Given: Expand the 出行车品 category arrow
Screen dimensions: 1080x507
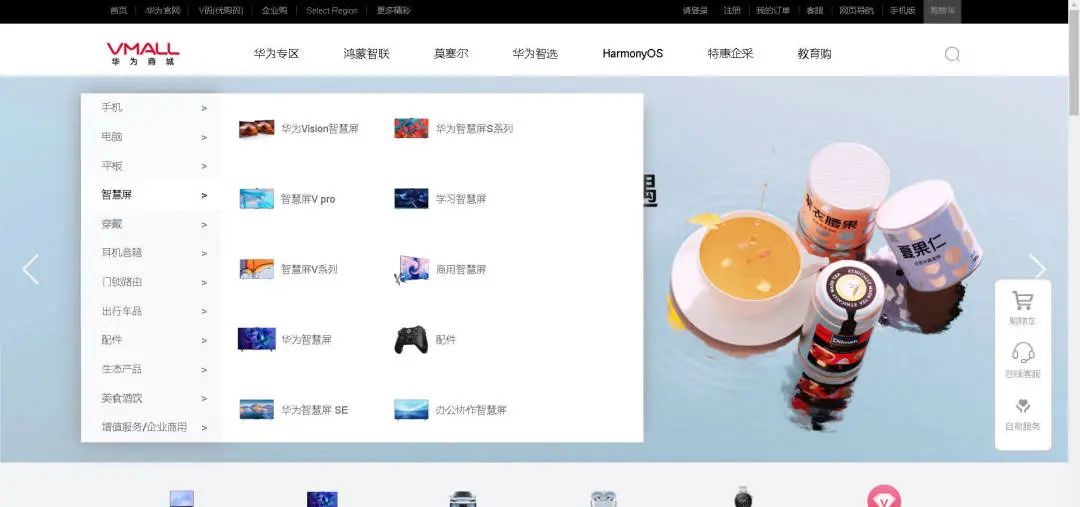Looking at the screenshot, I should tap(204, 312).
